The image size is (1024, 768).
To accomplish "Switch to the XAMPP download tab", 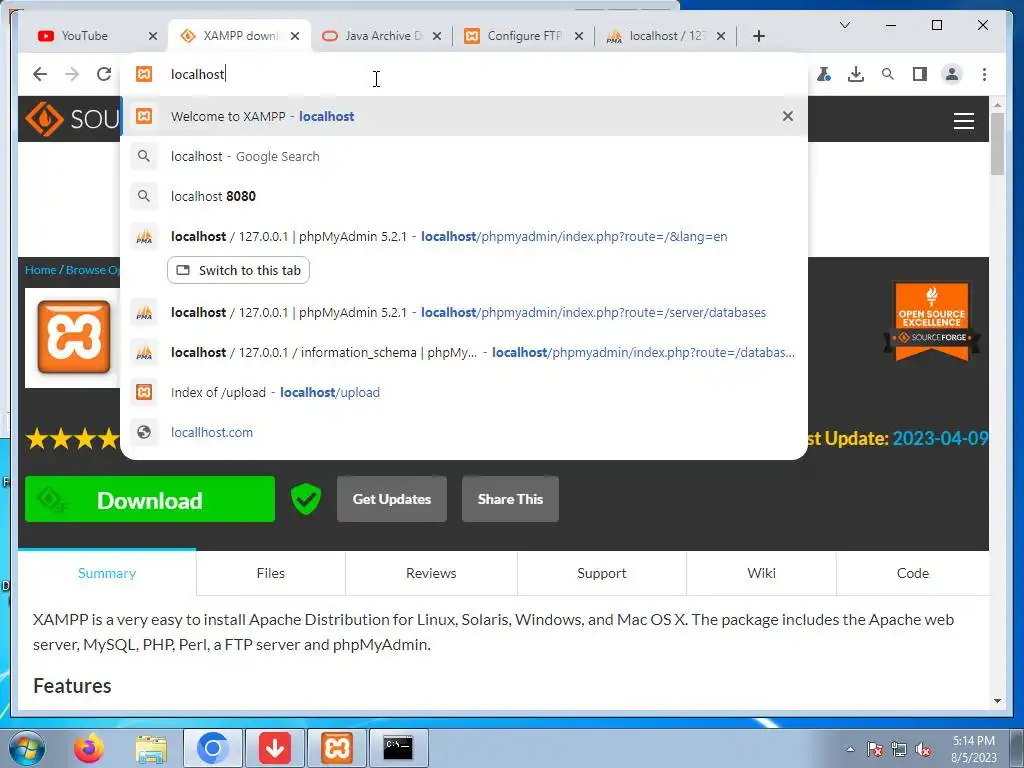I will coord(232,36).
